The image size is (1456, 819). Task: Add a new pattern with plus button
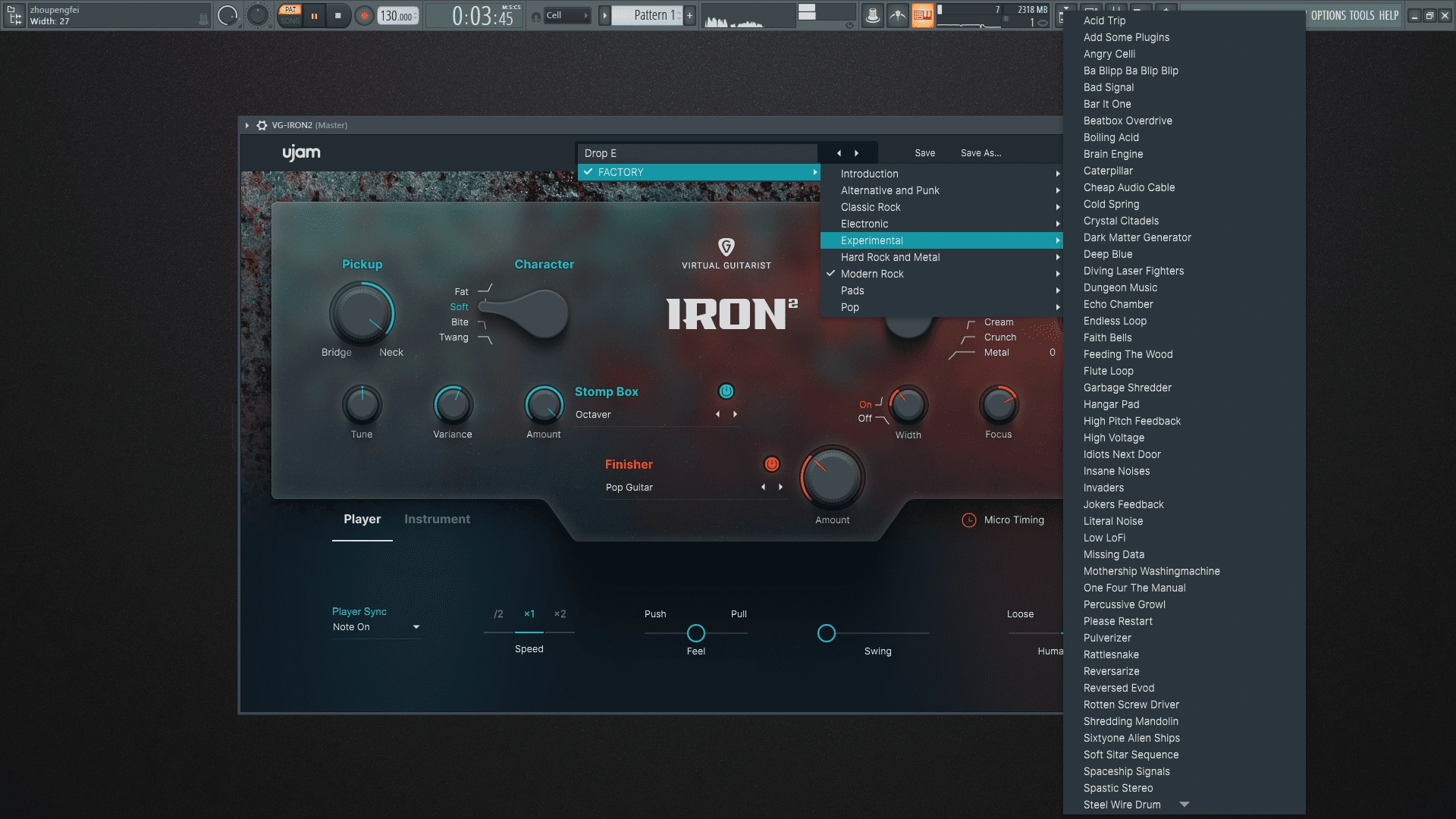(689, 15)
